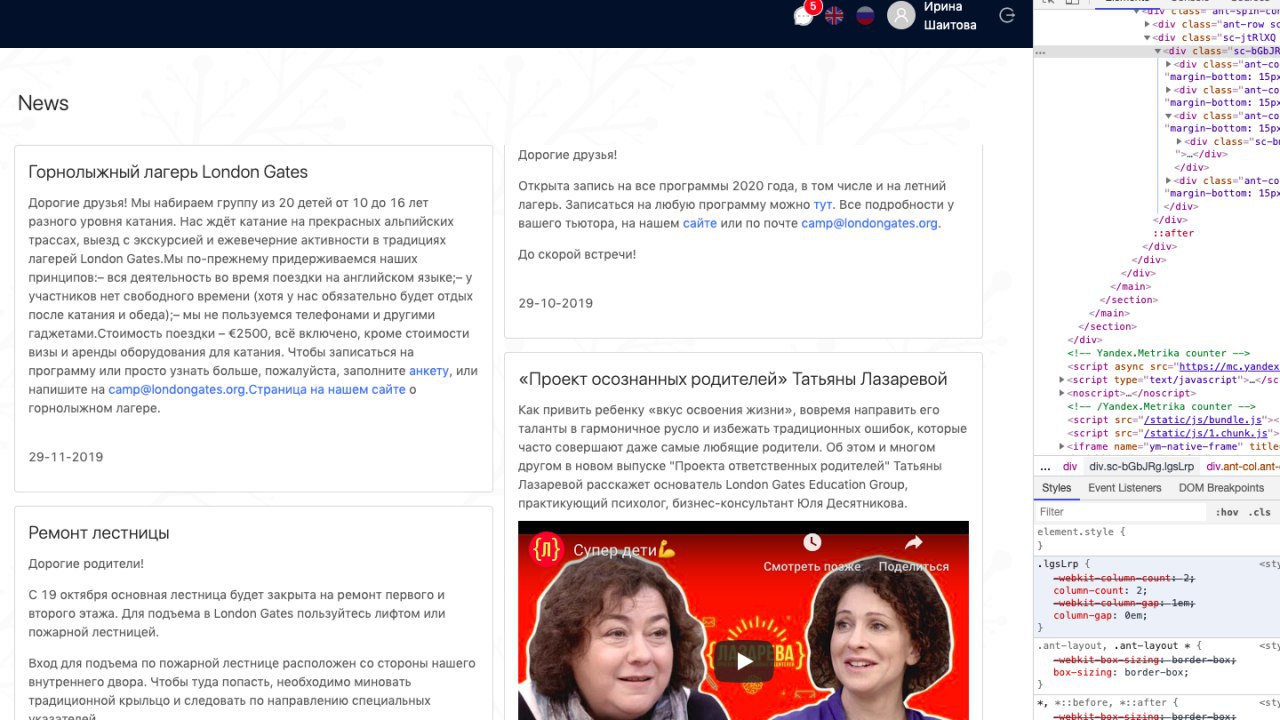The image size is (1280, 720).
Task: Switch to the Event Listeners tab
Action: click(1125, 488)
